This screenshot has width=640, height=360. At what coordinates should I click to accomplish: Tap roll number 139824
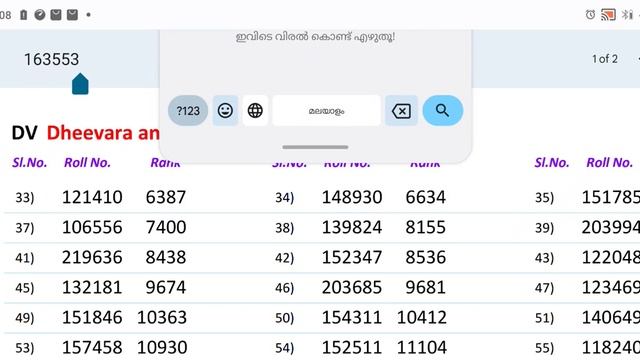352,227
